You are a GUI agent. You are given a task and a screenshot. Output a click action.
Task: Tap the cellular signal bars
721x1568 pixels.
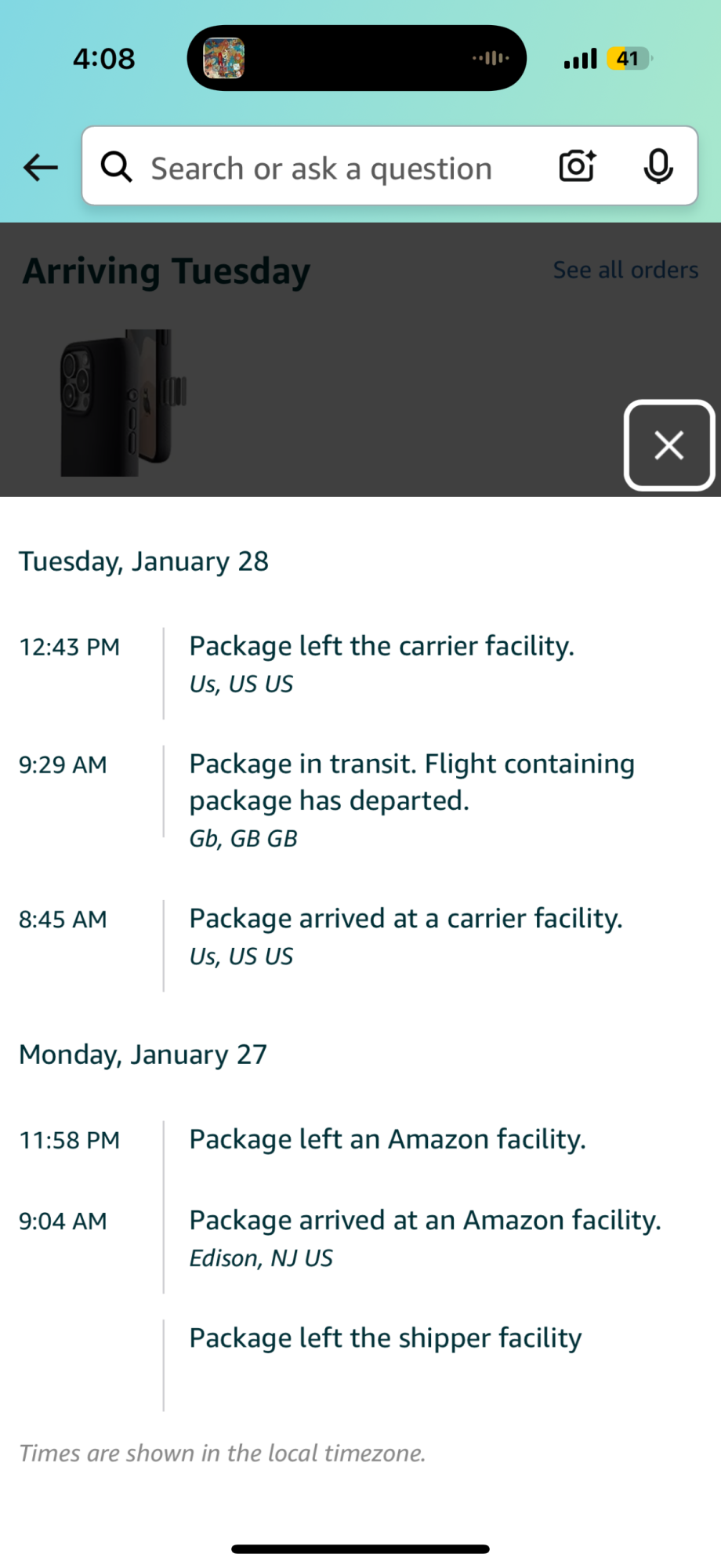click(x=580, y=59)
